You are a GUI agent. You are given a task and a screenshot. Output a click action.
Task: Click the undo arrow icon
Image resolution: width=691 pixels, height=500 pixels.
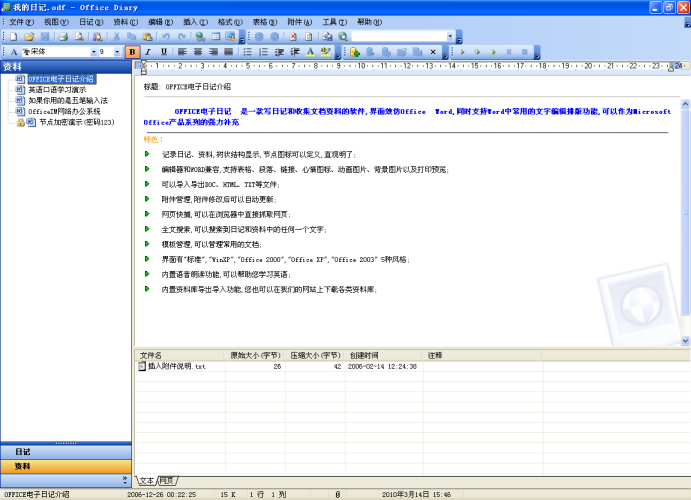(166, 37)
